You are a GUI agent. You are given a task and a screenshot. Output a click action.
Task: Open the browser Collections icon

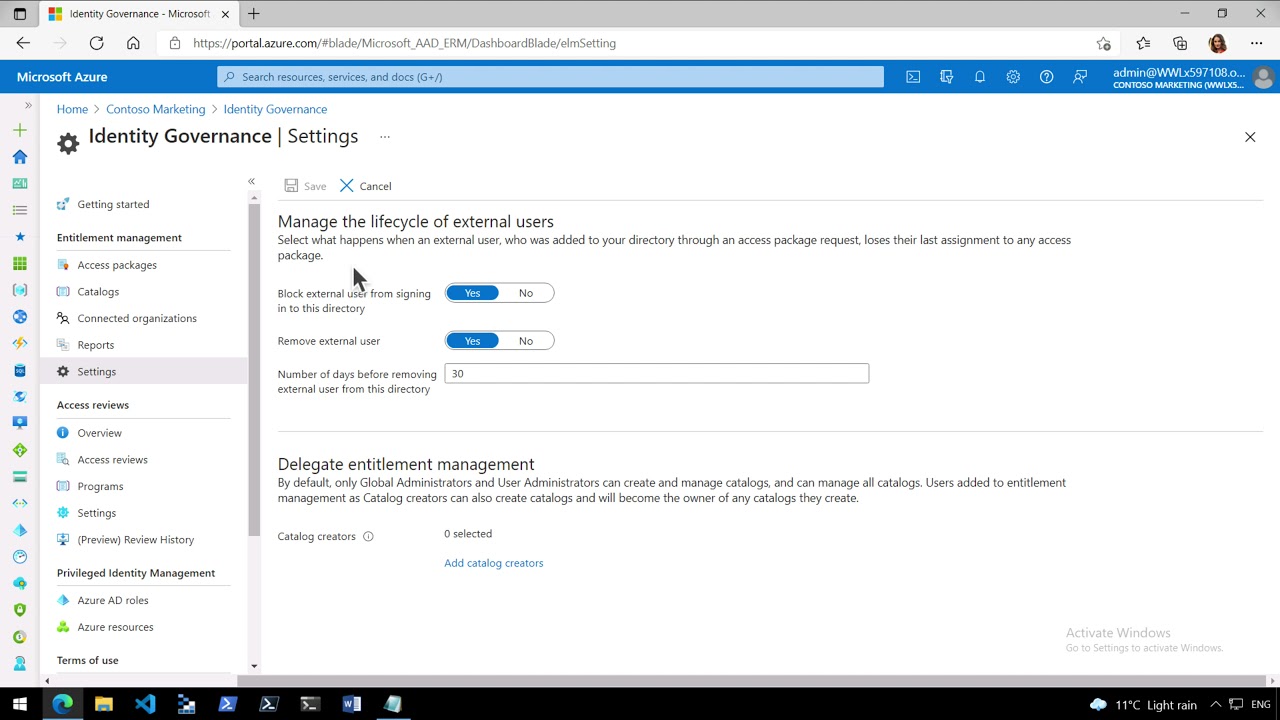coord(1180,43)
